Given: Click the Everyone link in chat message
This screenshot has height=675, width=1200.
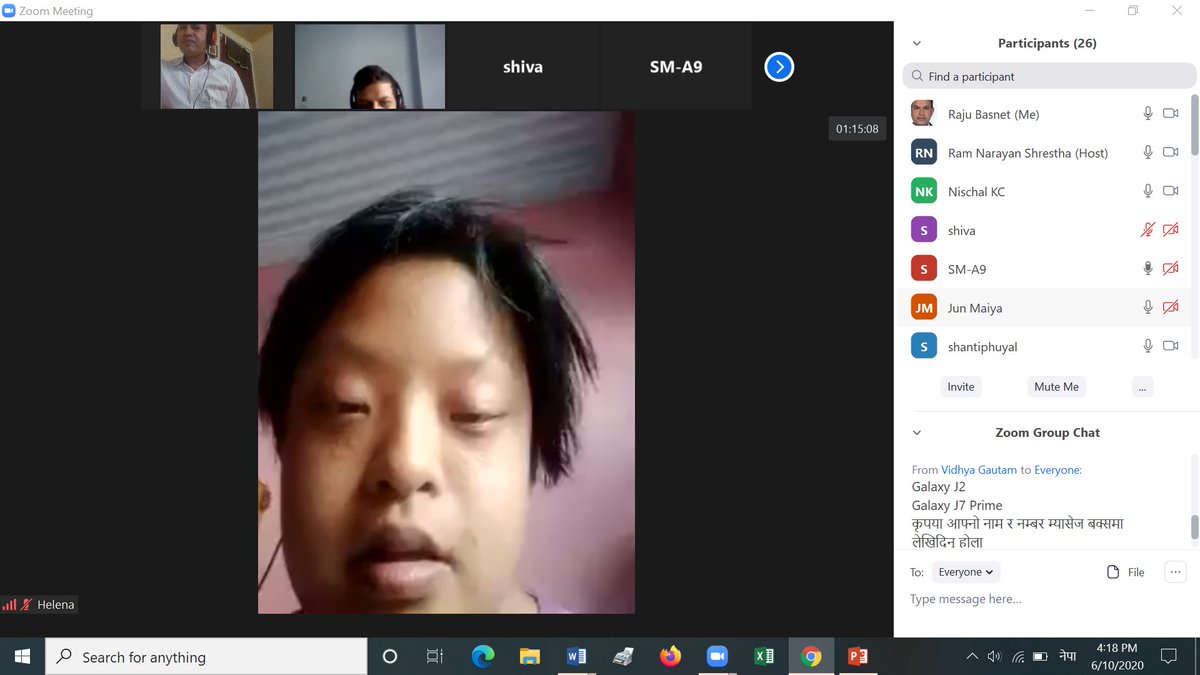Looking at the screenshot, I should coord(1057,469).
